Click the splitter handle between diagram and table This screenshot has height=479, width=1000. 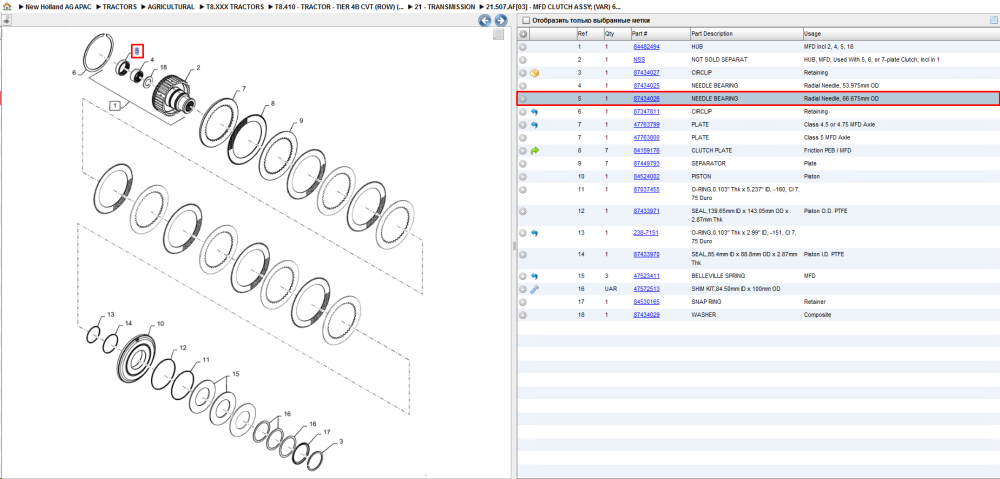513,246
